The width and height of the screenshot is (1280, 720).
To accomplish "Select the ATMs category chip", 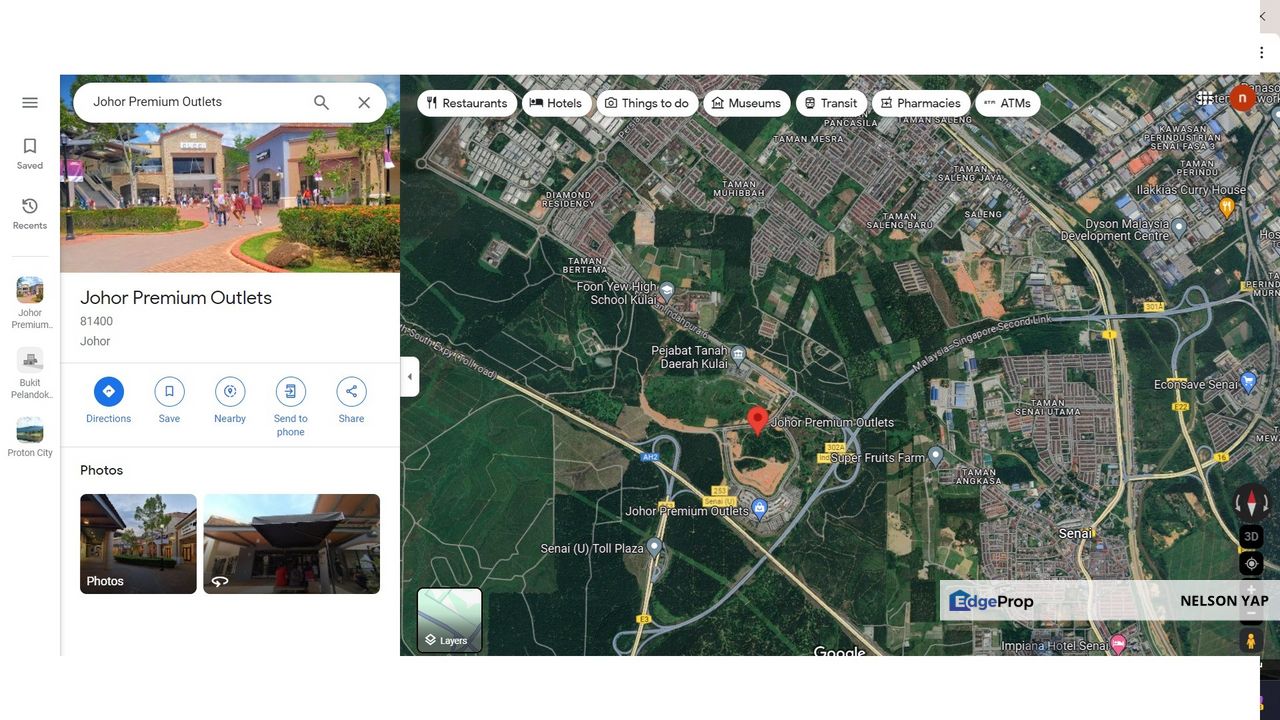I will pyautogui.click(x=1007, y=103).
